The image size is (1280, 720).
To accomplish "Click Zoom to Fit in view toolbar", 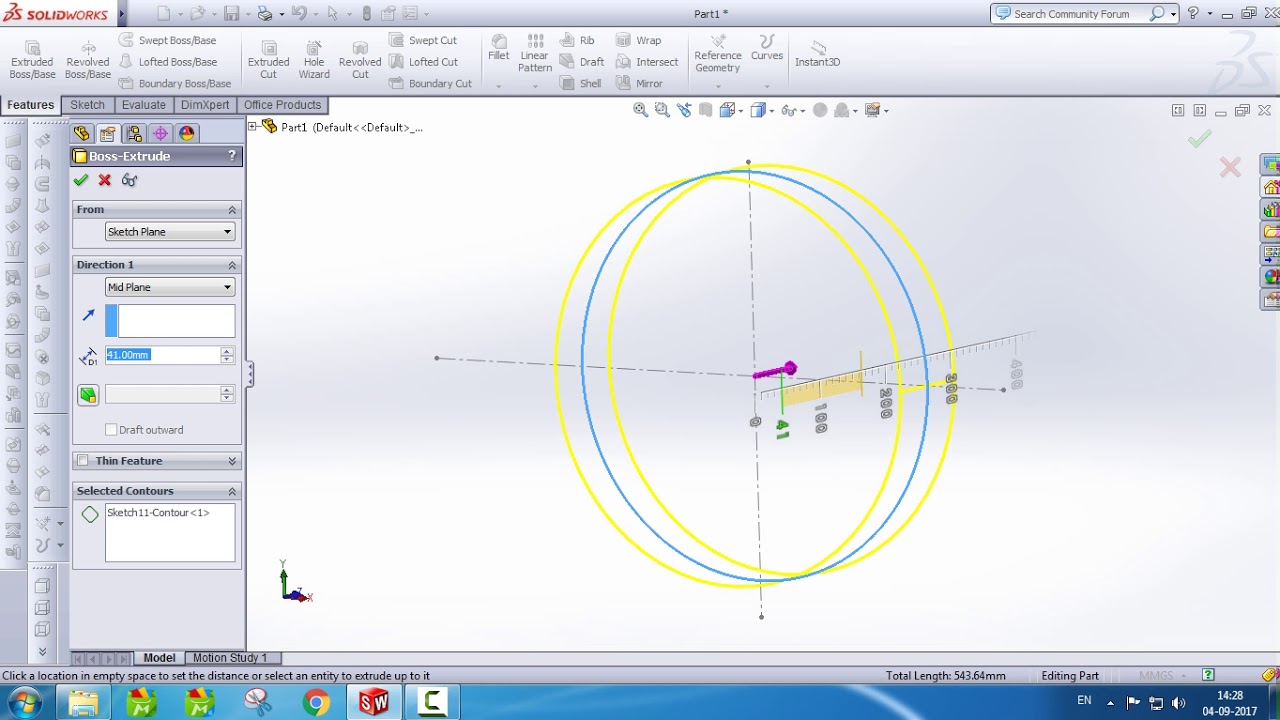I will (641, 110).
